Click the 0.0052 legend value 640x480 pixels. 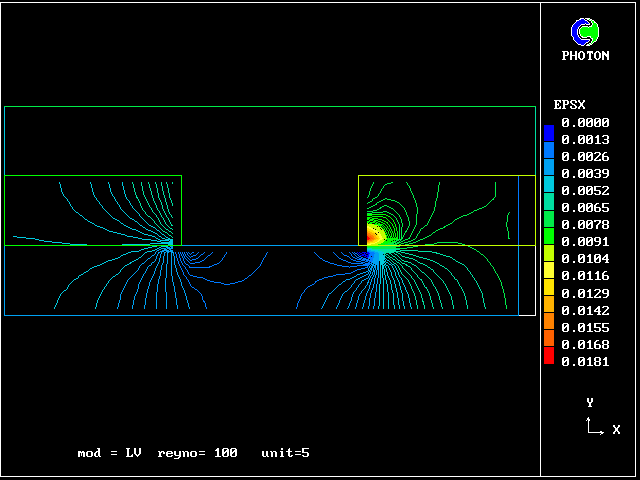[x=585, y=191]
